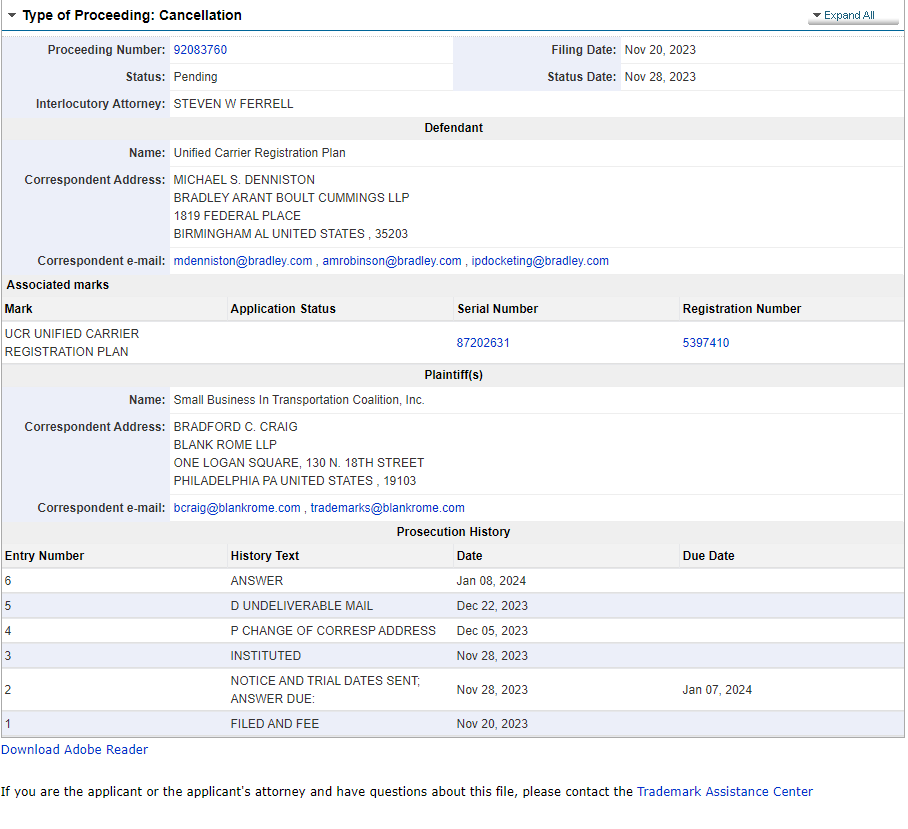Image resolution: width=908 pixels, height=829 pixels.
Task: Click defendant name Unified Carrier Registration Plan
Action: (259, 153)
